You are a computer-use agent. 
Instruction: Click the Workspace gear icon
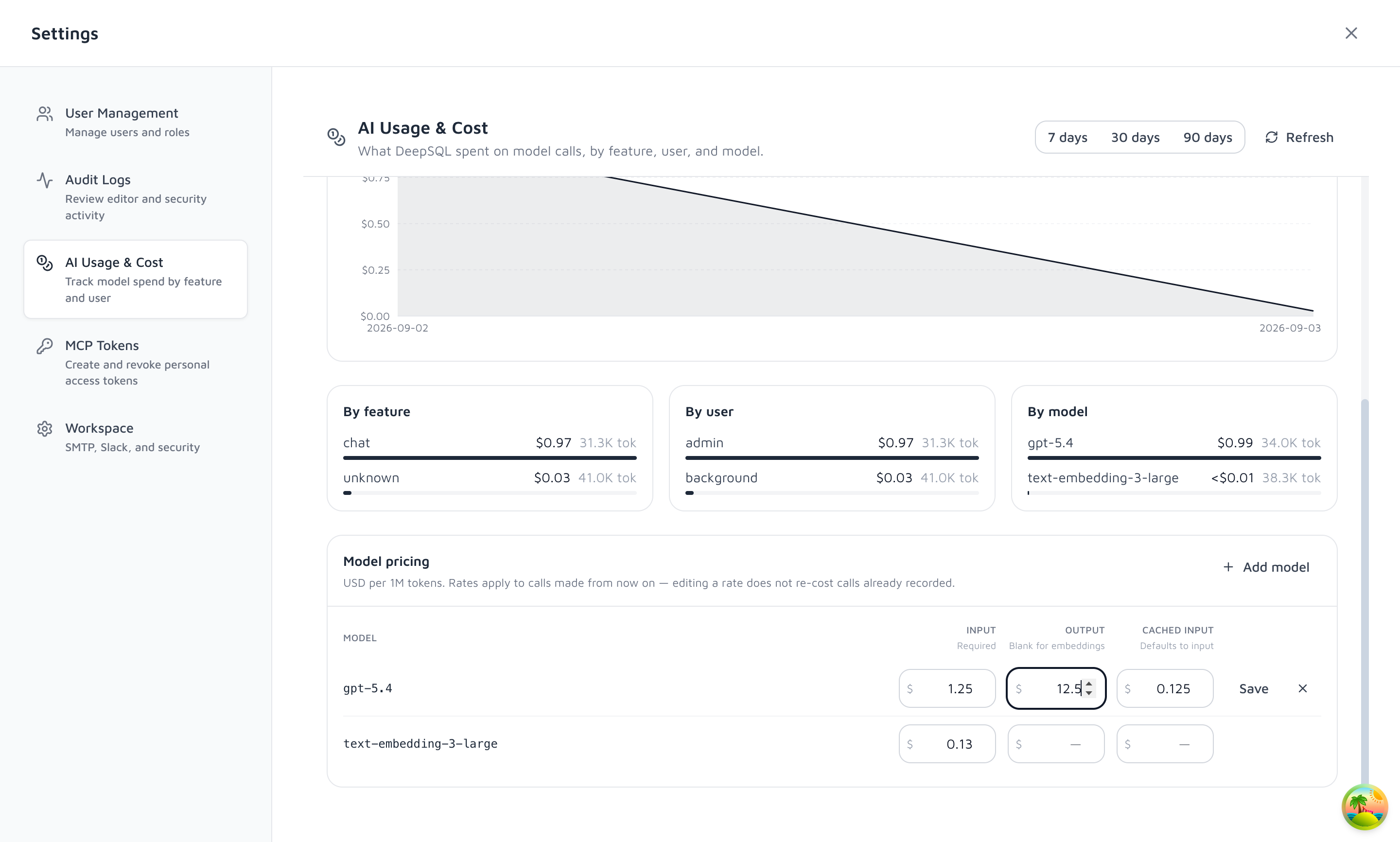(45, 429)
